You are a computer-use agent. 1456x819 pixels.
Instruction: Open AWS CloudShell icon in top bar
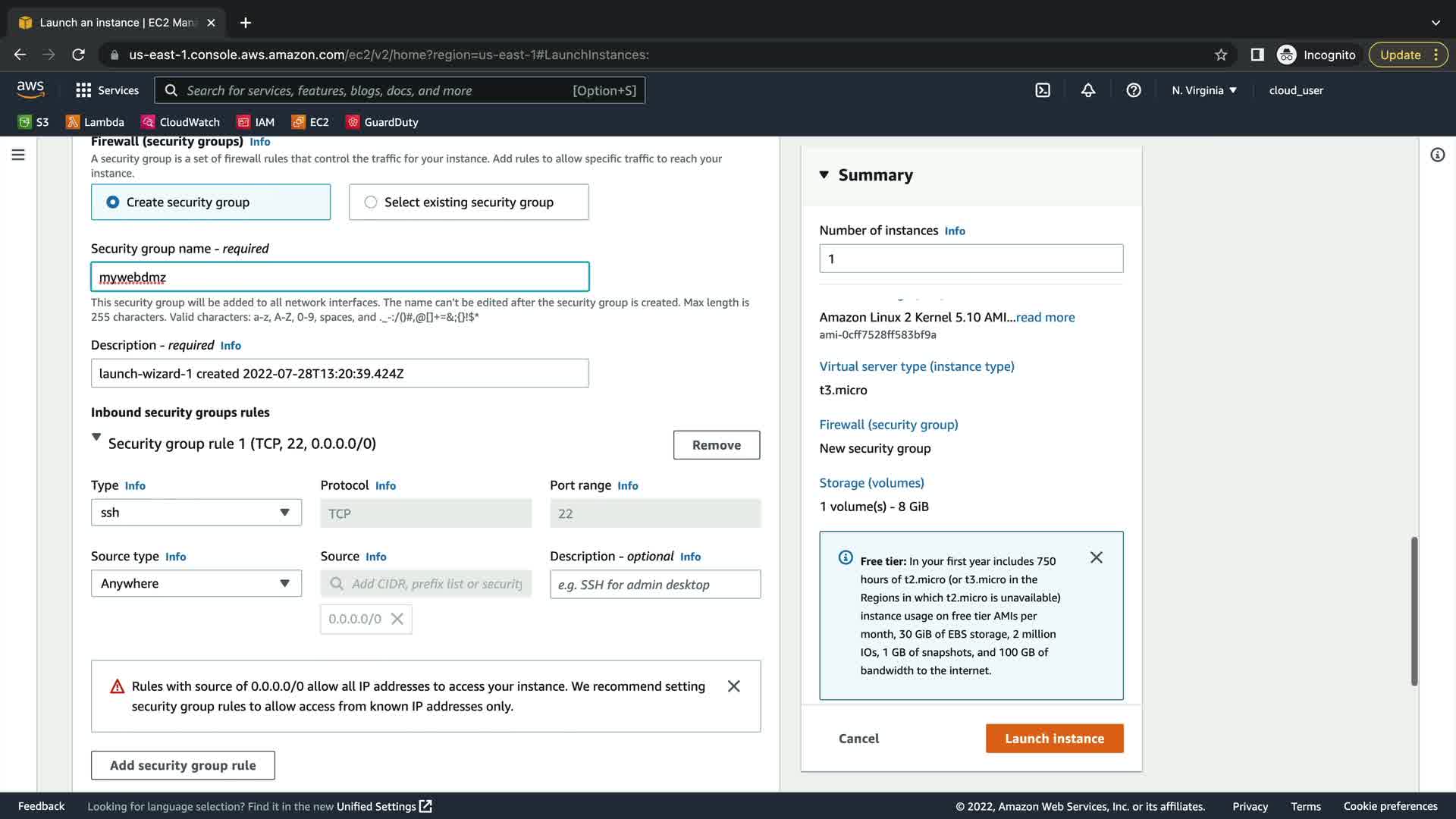coord(1043,90)
